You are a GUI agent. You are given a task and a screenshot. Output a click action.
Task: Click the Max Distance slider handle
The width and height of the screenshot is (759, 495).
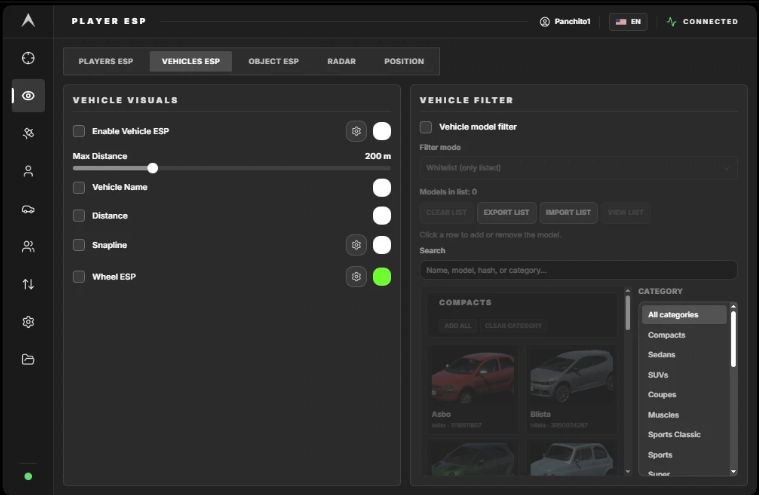152,168
